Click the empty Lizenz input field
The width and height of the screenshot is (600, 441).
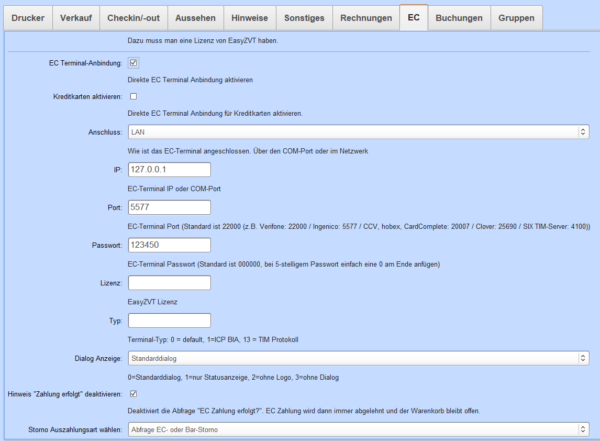coord(169,283)
